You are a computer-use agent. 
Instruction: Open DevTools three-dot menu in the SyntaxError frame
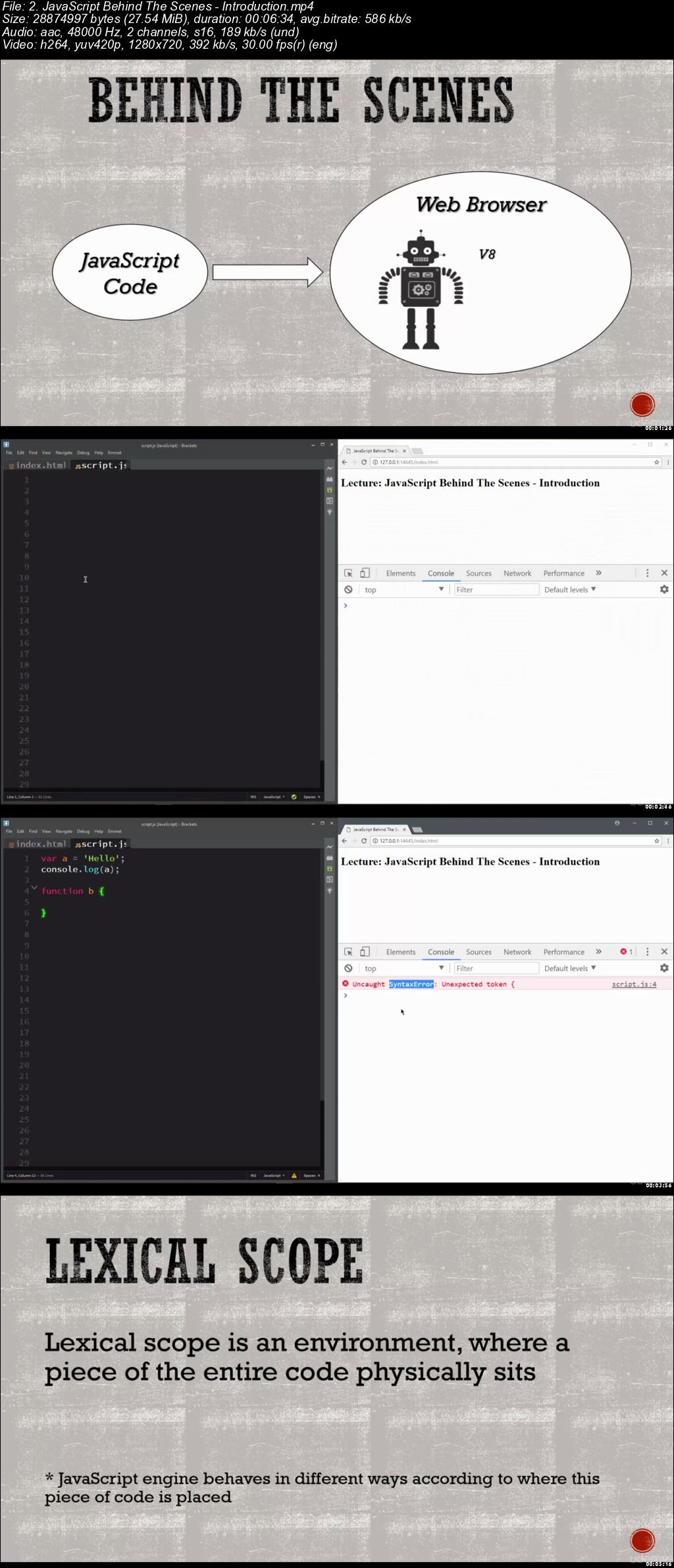pos(647,952)
